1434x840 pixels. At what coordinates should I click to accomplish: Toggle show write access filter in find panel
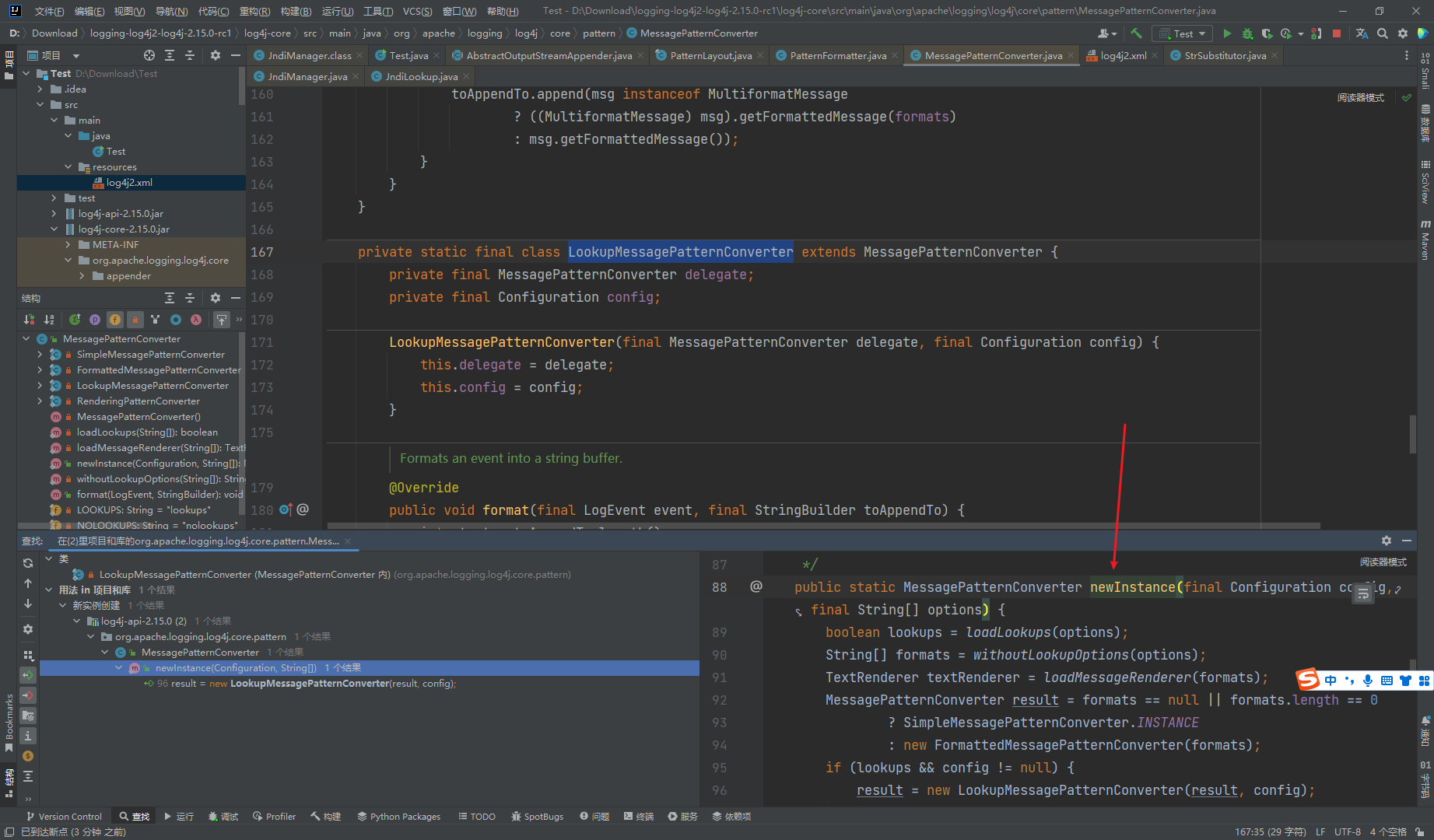[28, 695]
